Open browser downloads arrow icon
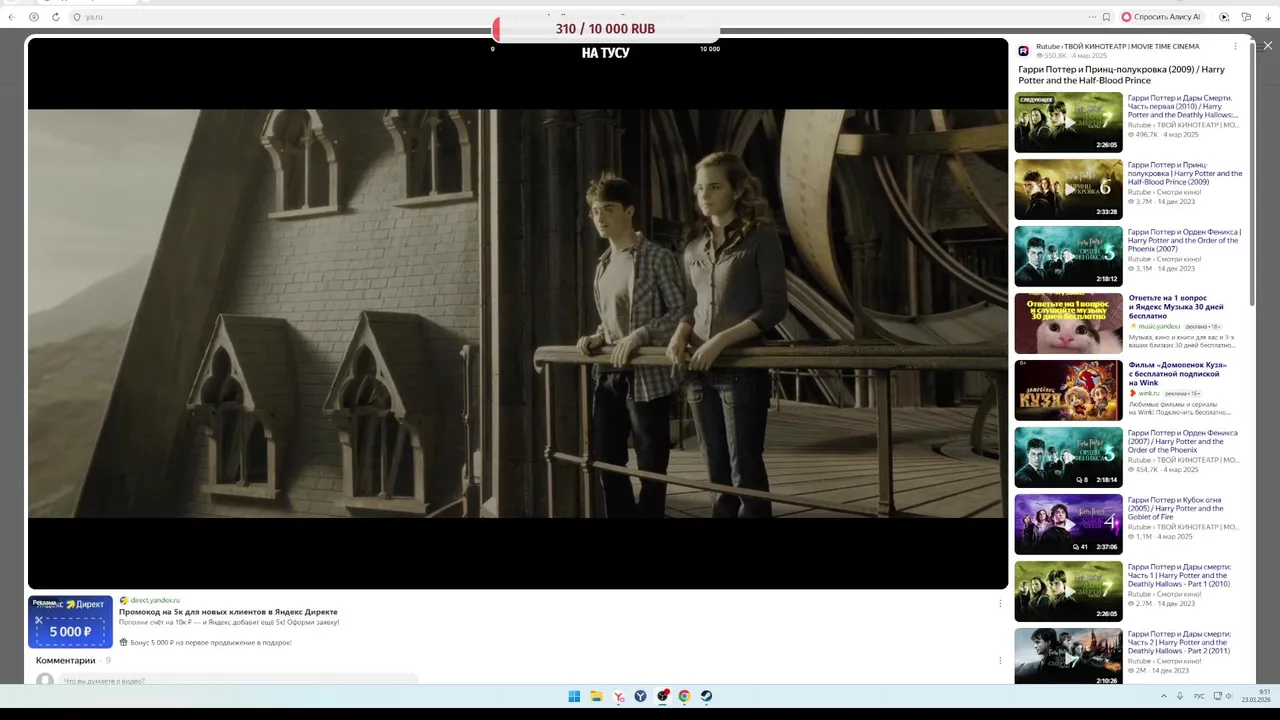1280x720 pixels. pyautogui.click(x=1268, y=17)
